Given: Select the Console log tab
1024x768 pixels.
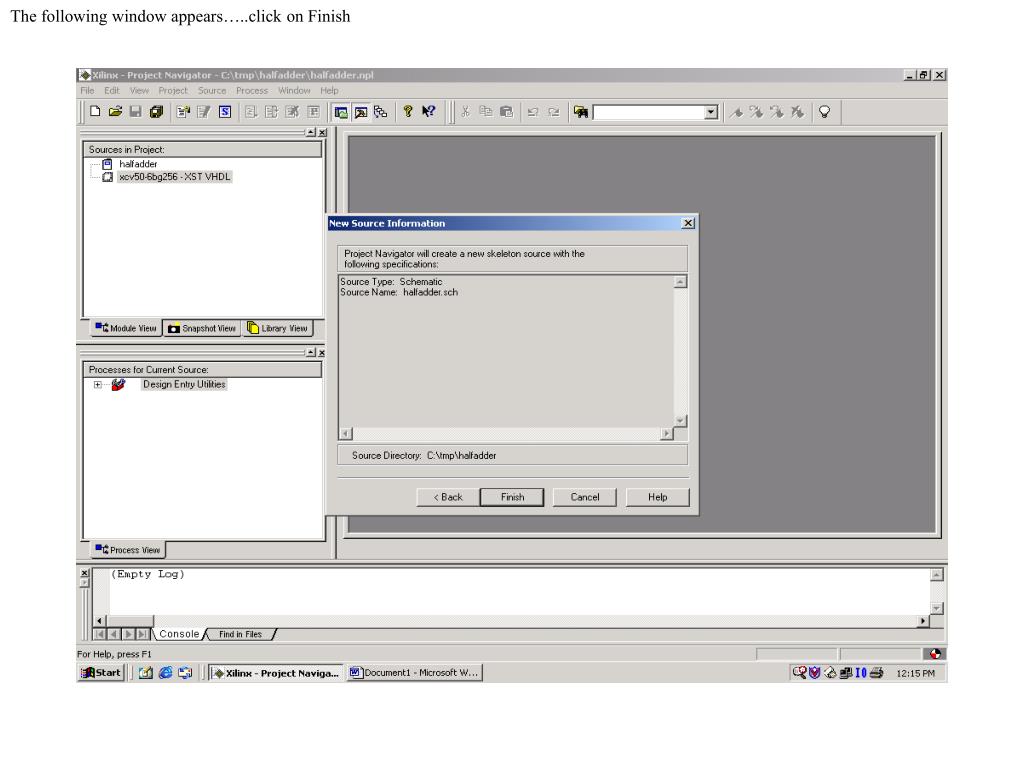Looking at the screenshot, I should click(x=179, y=634).
